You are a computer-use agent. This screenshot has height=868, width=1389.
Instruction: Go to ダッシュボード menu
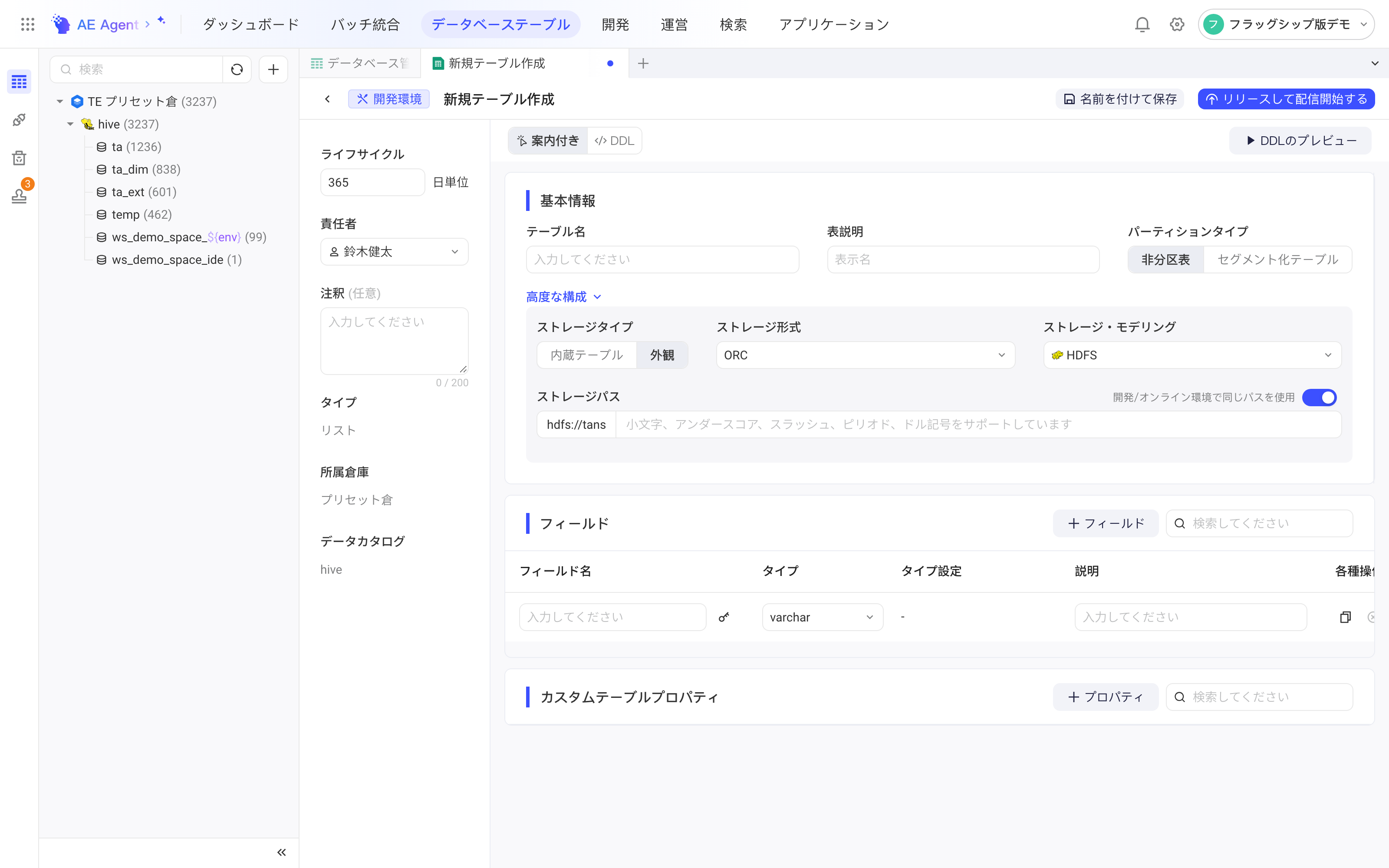[251, 24]
